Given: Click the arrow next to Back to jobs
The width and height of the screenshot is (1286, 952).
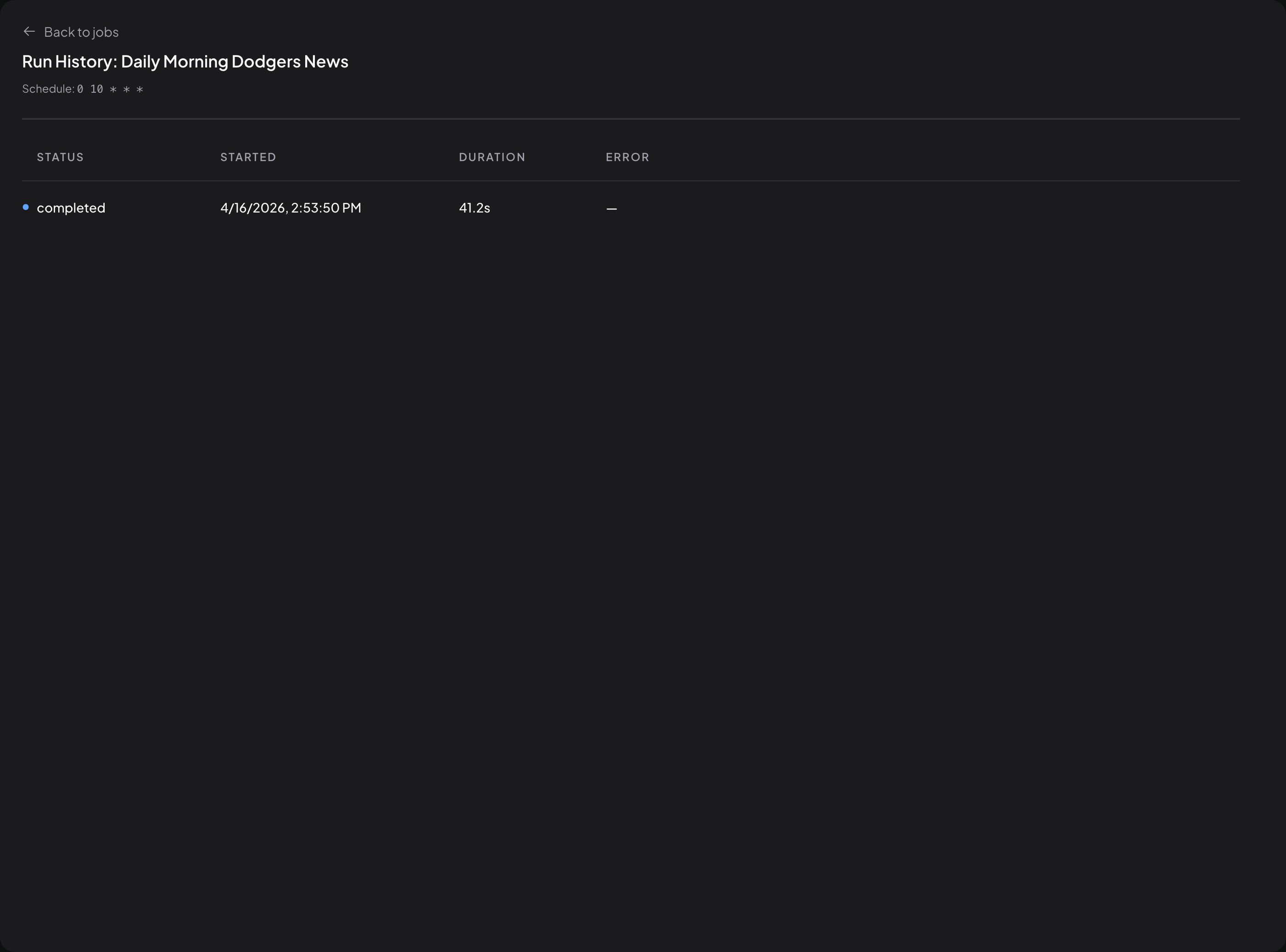Looking at the screenshot, I should click(29, 32).
